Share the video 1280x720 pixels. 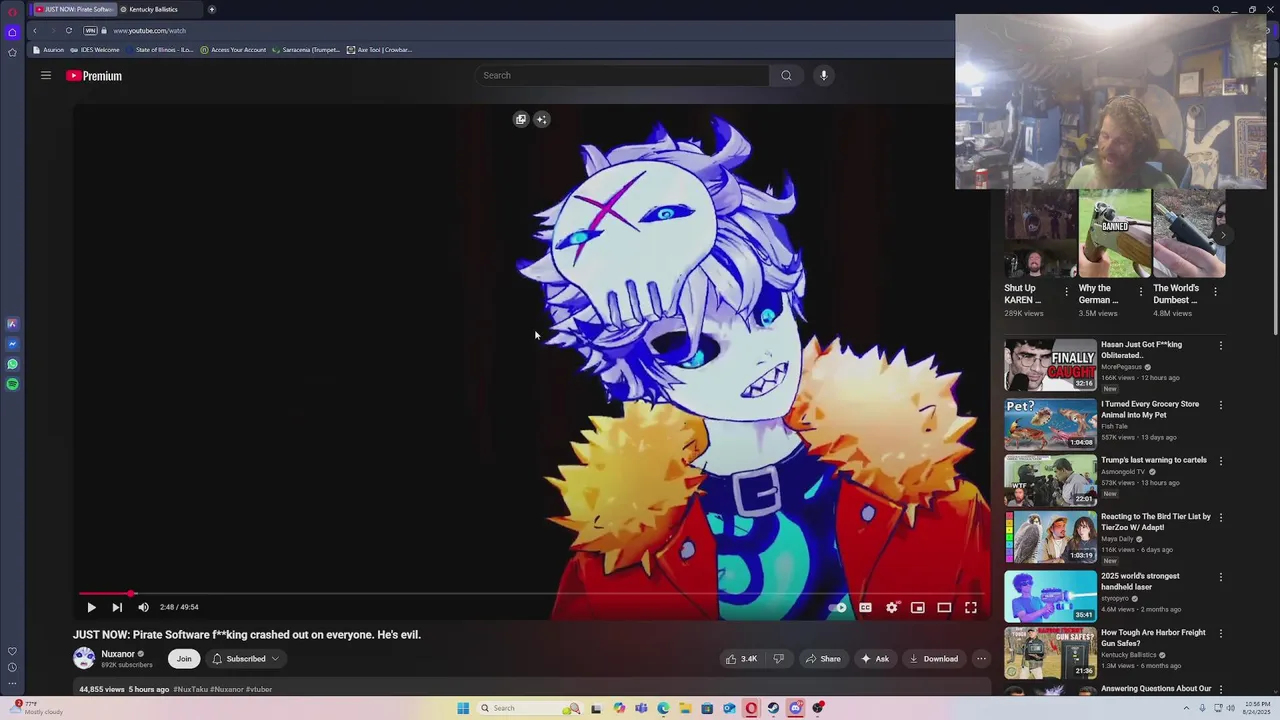[823, 659]
